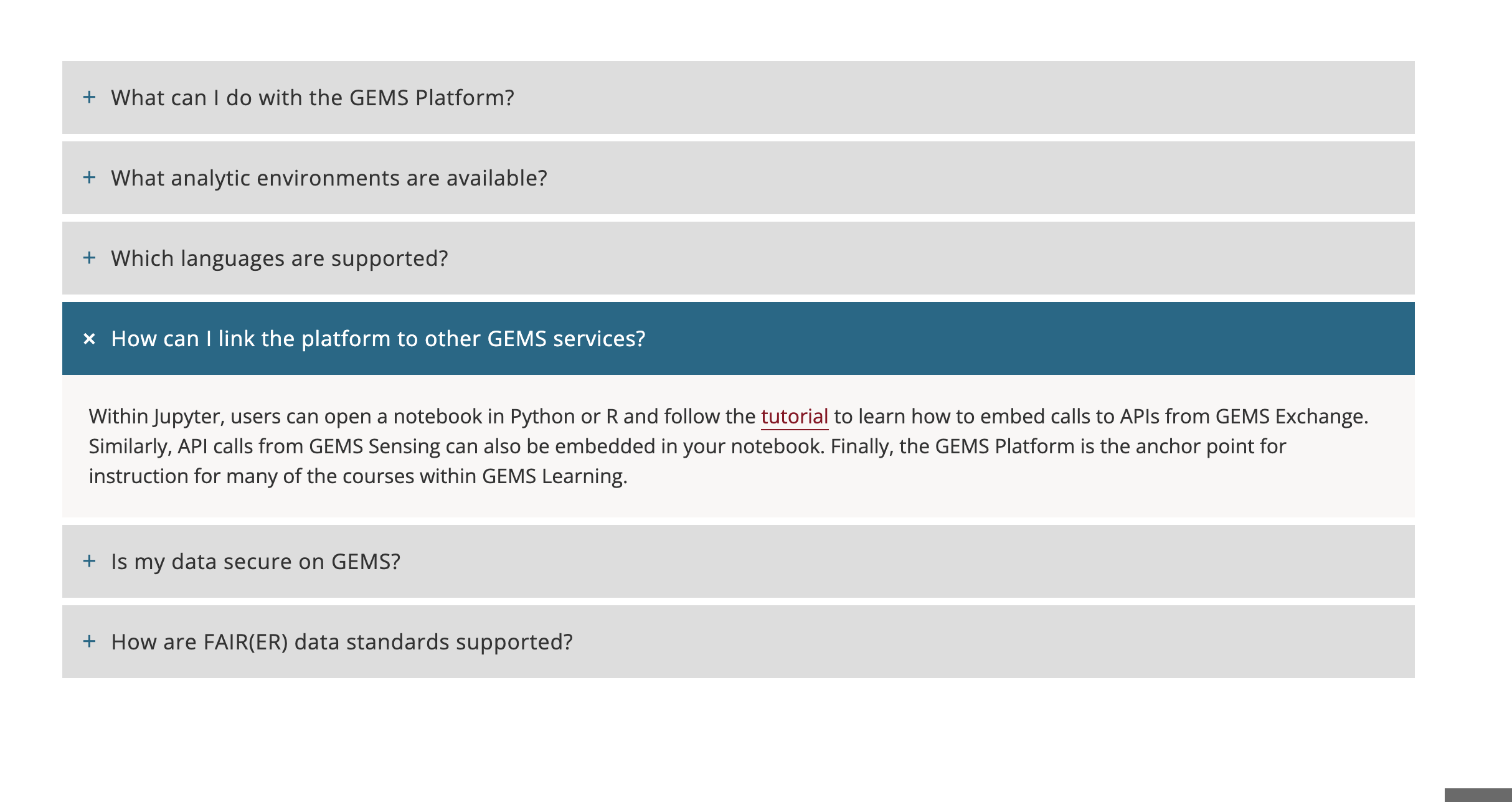Expand "What can I do with the GEMS Platform?"
The image size is (1512, 802).
[x=313, y=98]
